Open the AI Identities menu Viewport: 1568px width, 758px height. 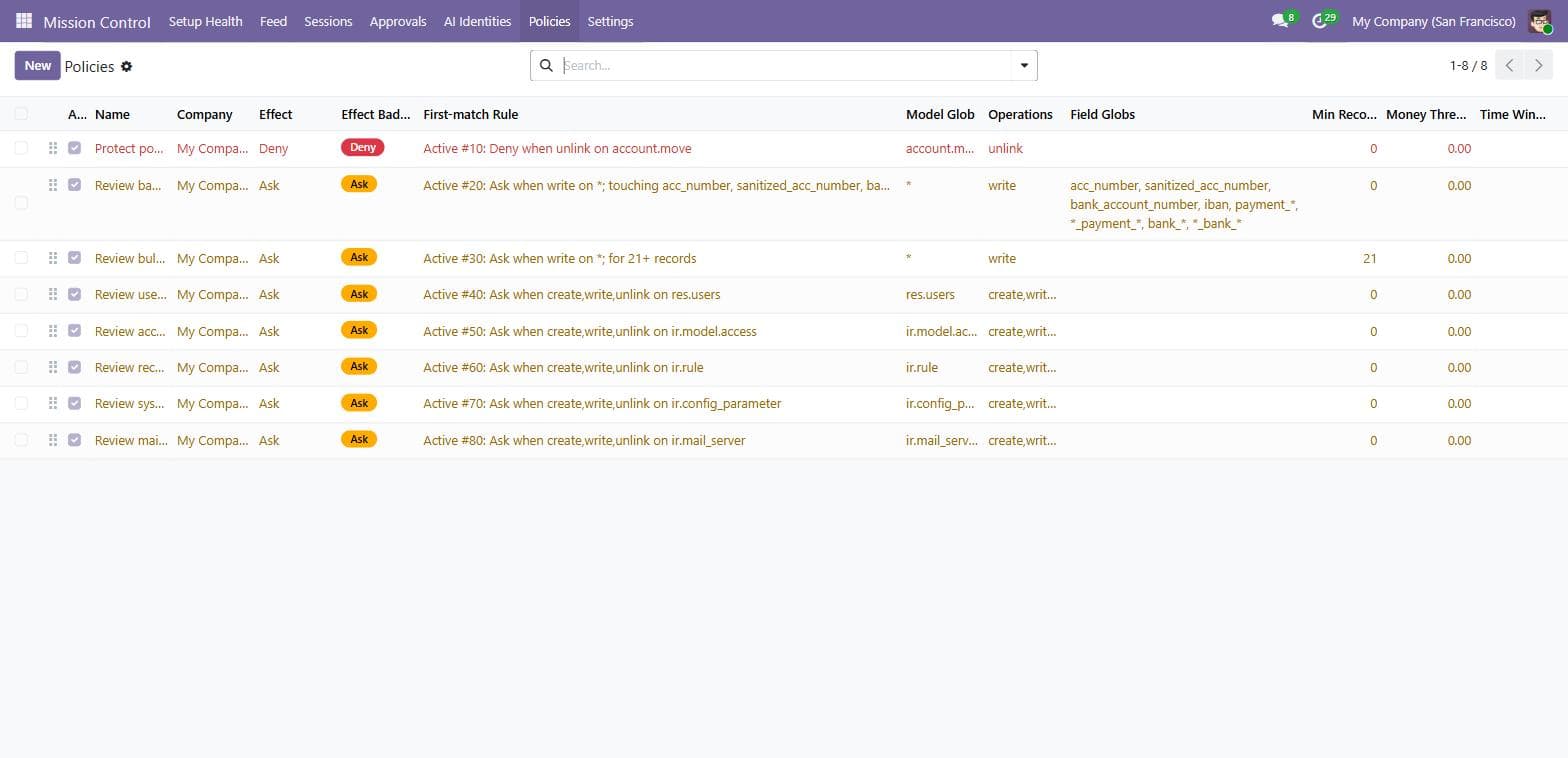pos(477,21)
